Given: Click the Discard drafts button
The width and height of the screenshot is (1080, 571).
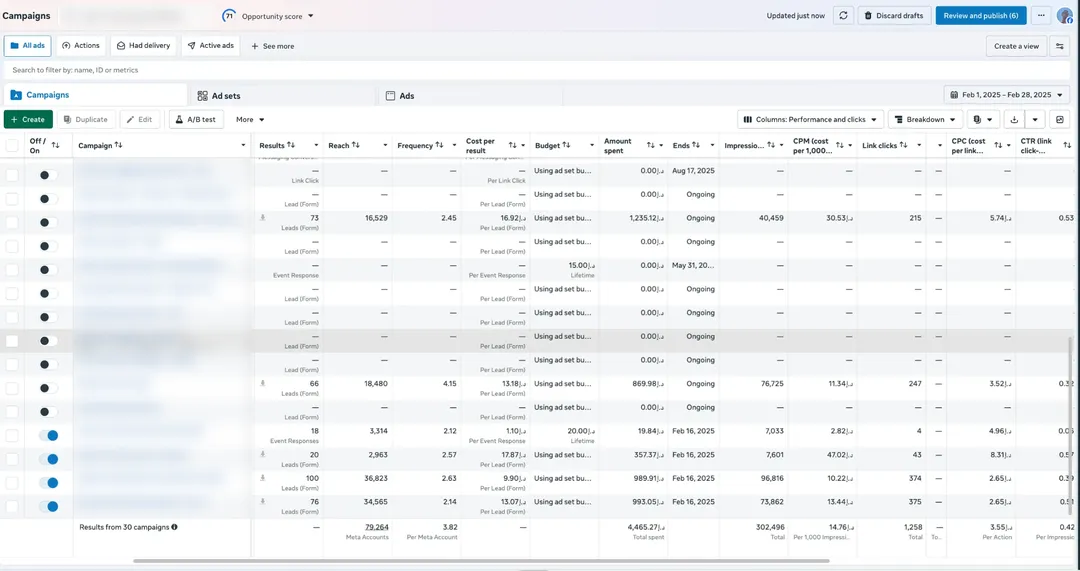Looking at the screenshot, I should click(x=894, y=16).
